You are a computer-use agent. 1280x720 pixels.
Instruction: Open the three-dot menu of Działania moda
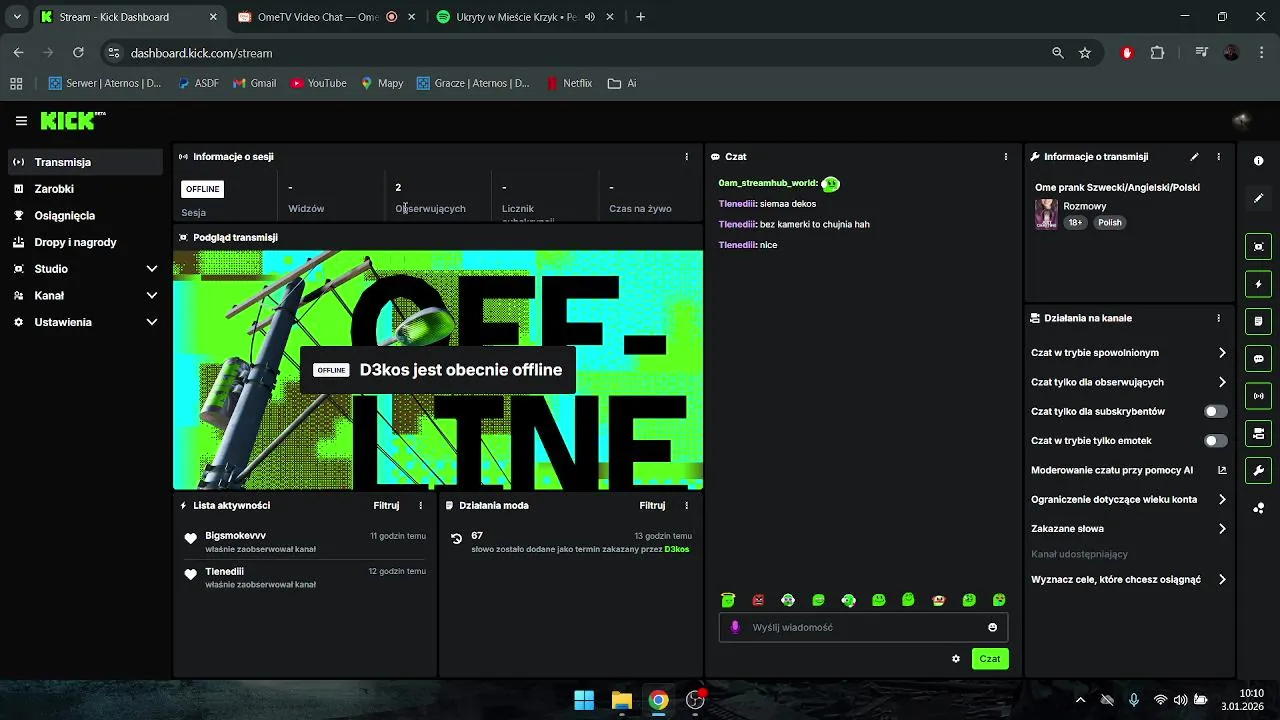686,505
